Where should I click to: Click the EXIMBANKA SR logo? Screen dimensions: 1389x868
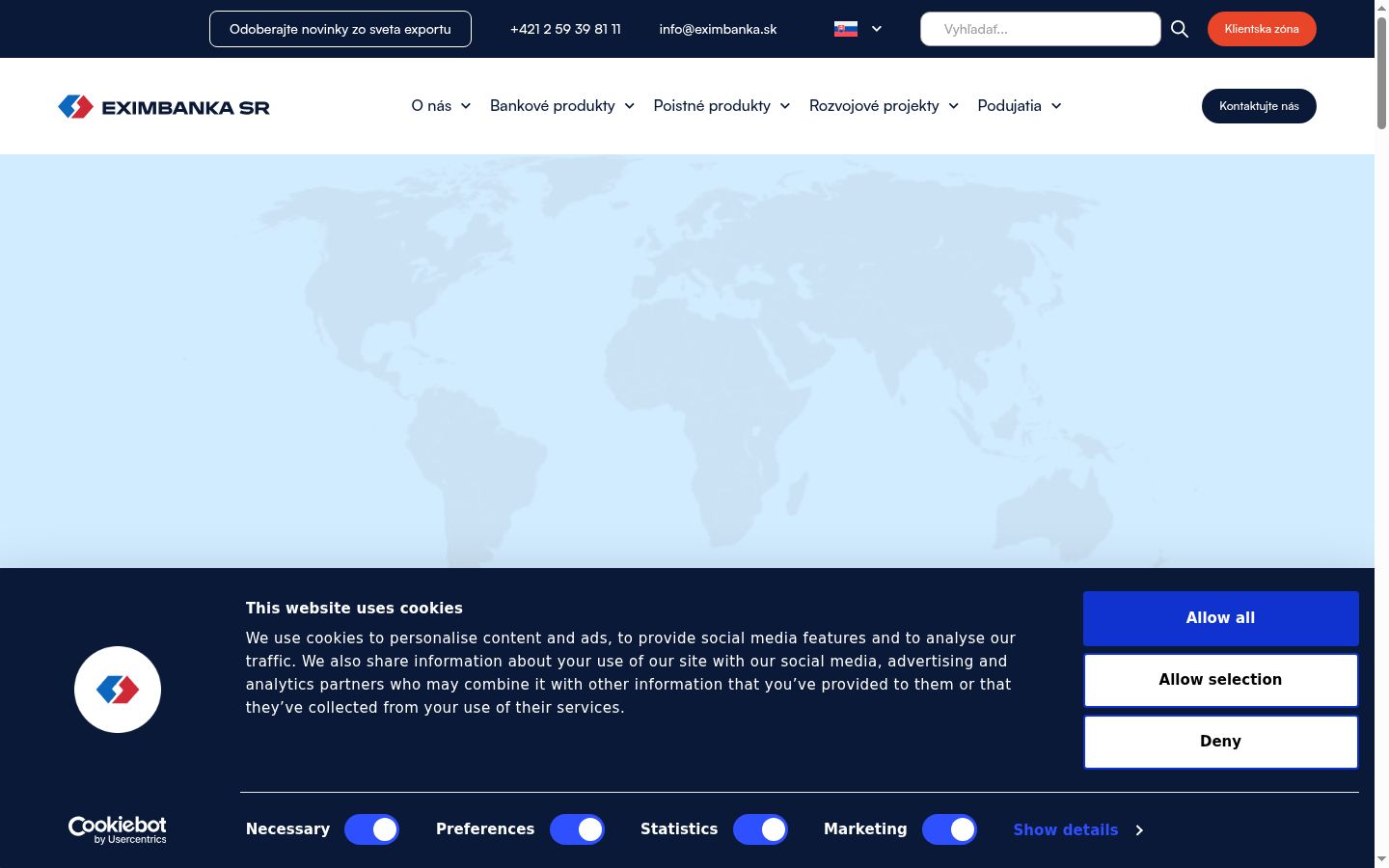point(164,106)
